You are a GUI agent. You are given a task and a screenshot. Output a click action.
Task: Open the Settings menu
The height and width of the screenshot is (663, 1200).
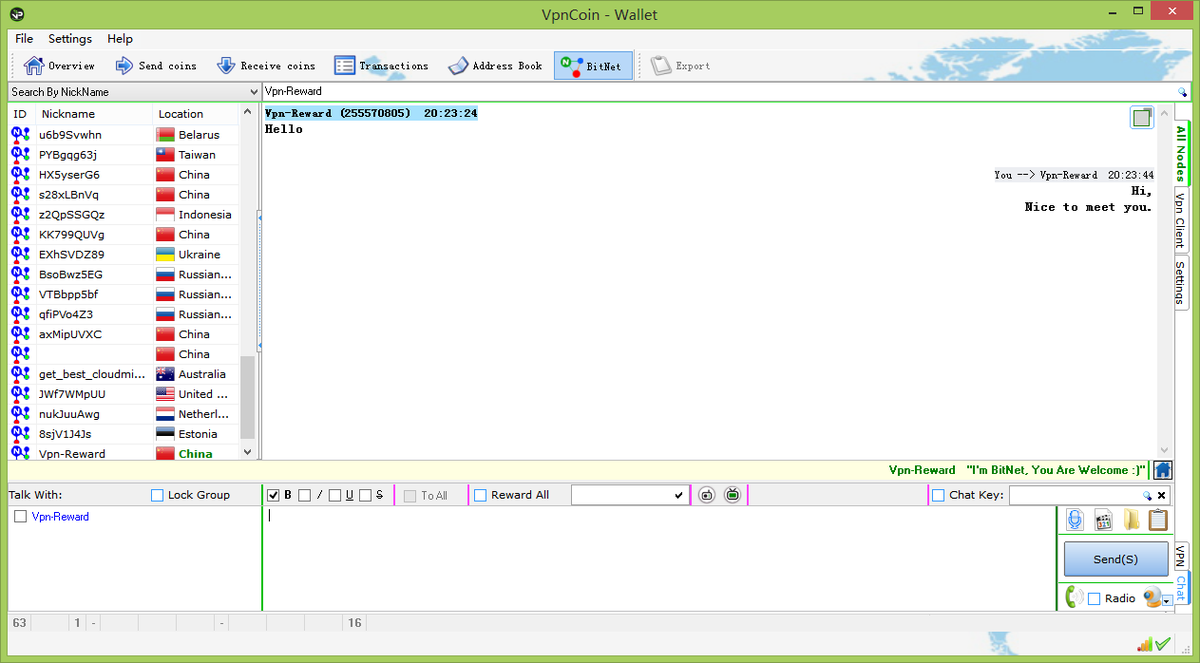[70, 39]
